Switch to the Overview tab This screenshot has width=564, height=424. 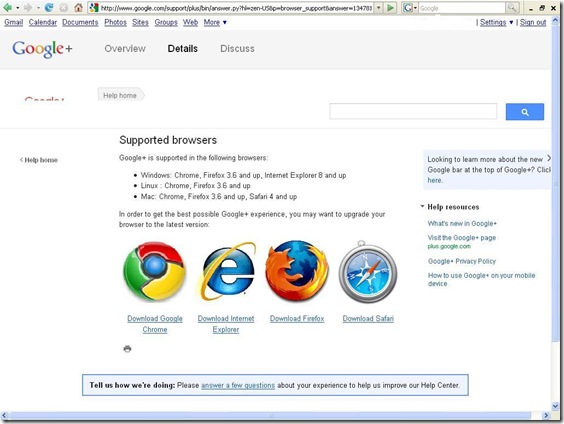125,49
